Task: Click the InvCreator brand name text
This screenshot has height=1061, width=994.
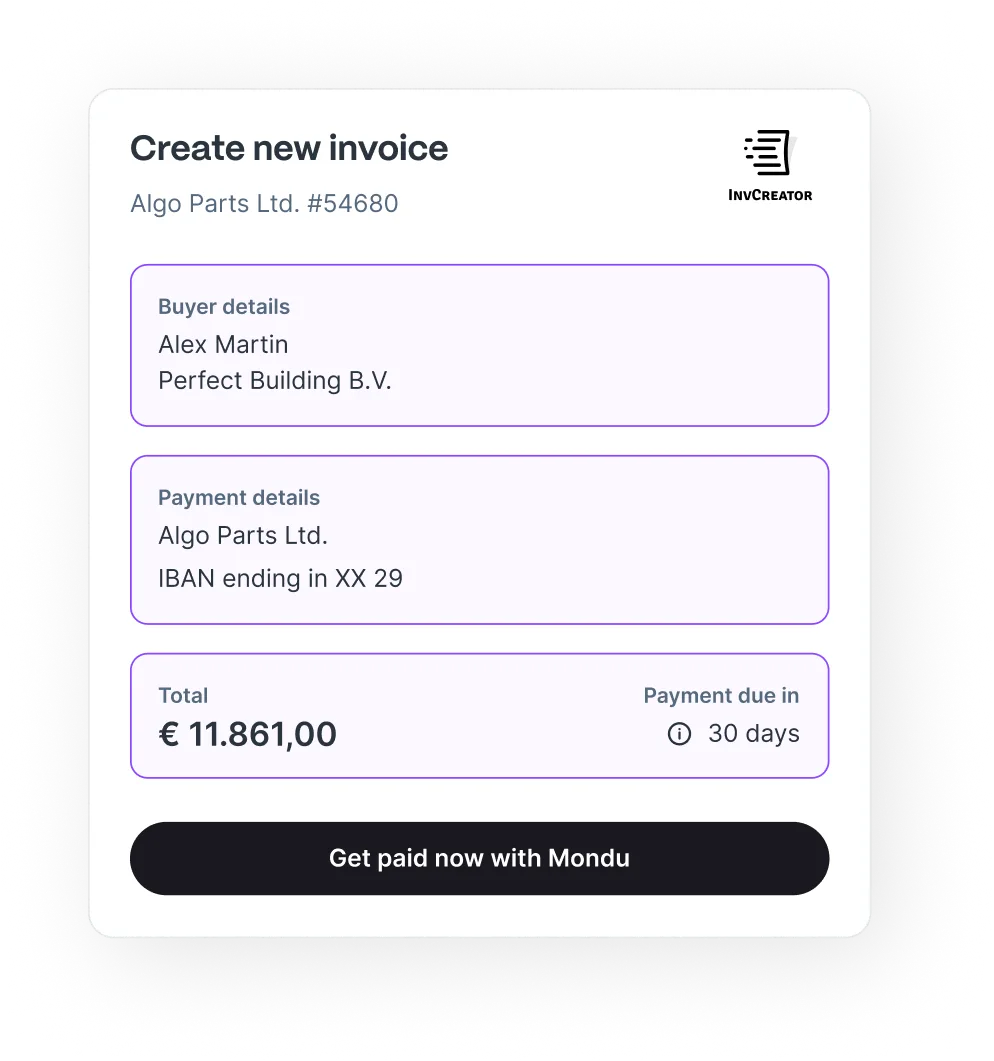Action: coord(770,195)
